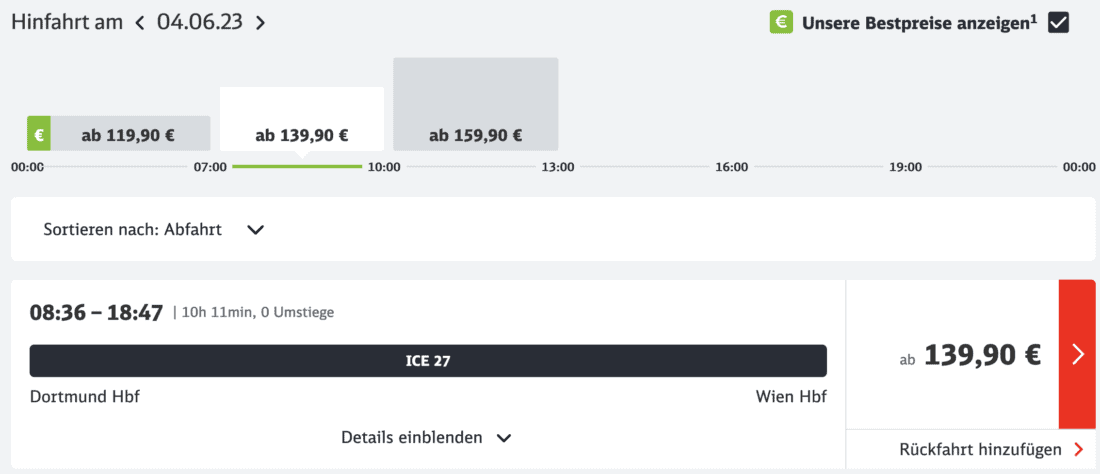
Task: Click the green euro best-price icon
Action: pyautogui.click(x=781, y=22)
